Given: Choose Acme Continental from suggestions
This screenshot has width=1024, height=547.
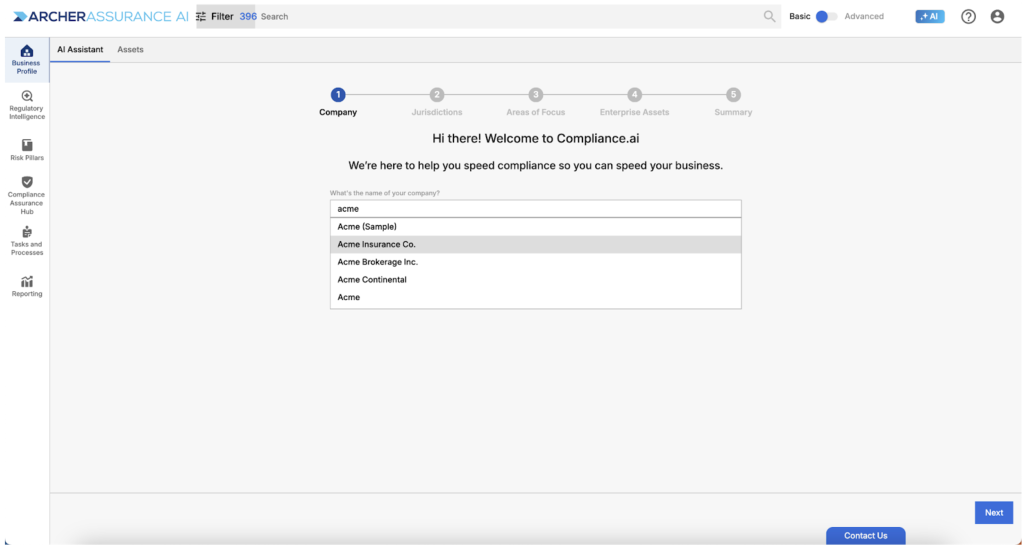Looking at the screenshot, I should (536, 279).
